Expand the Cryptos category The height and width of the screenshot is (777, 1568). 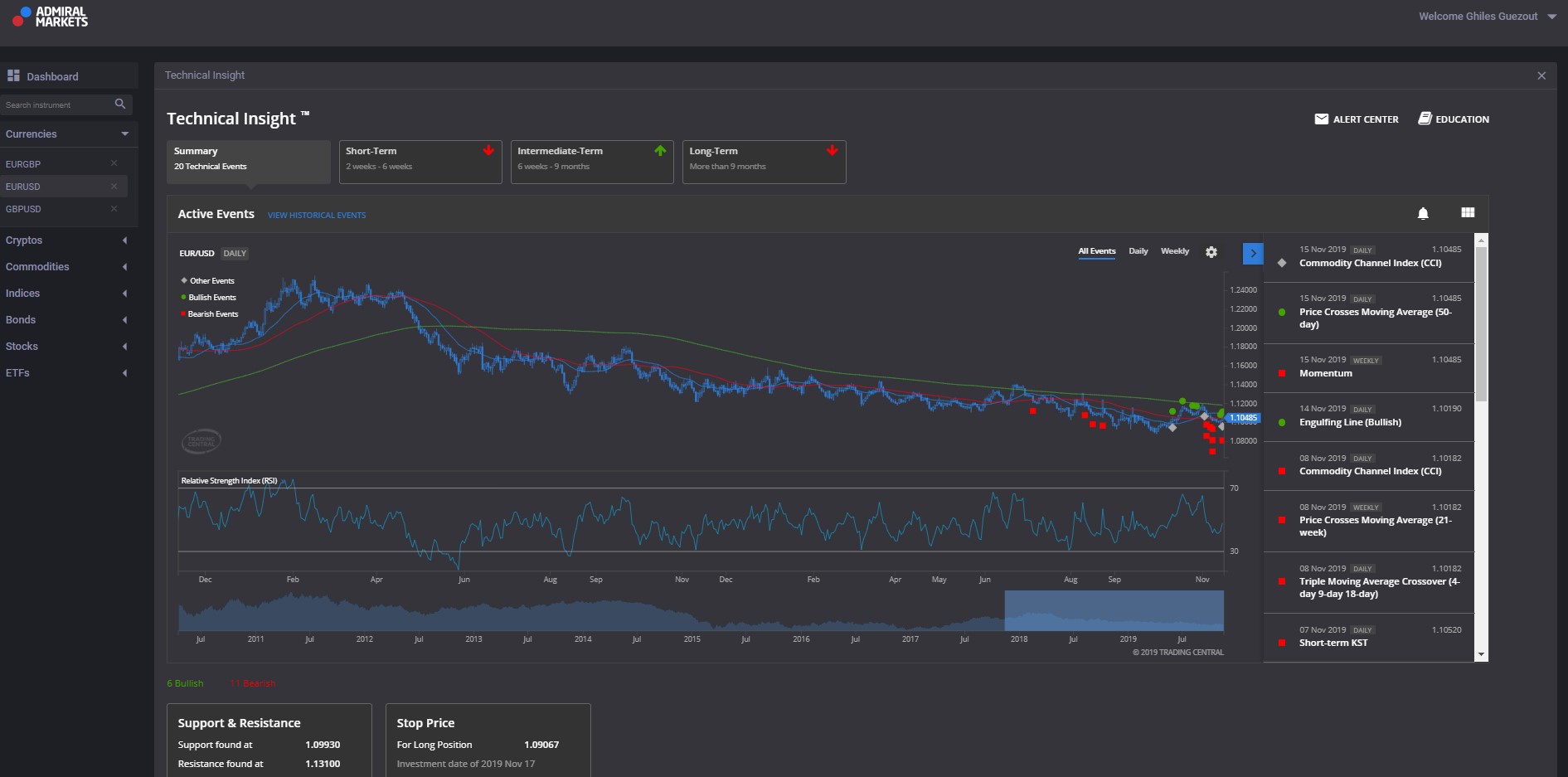(66, 240)
